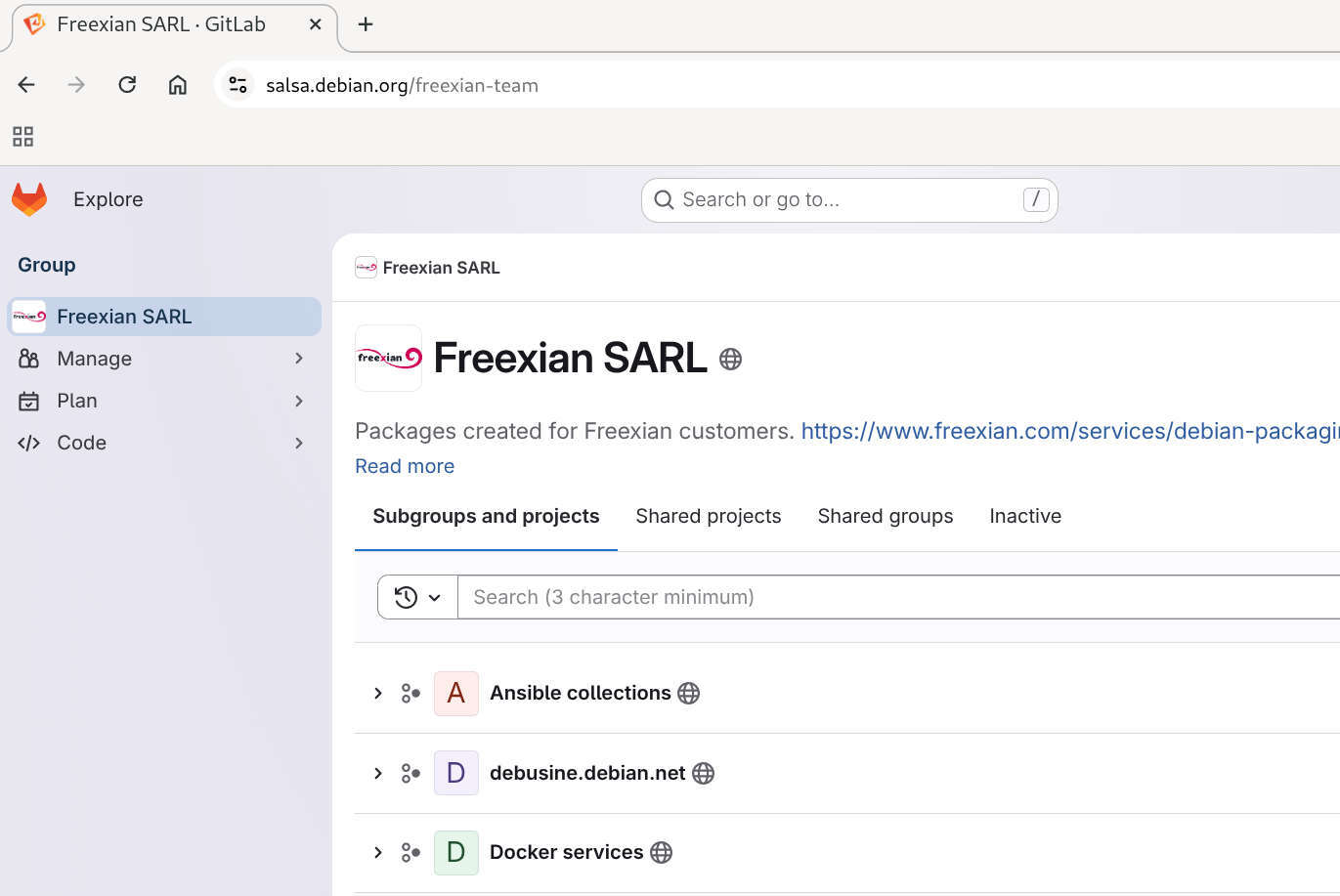This screenshot has width=1340, height=896.
Task: Click the globe icon next to Docker services
Action: (x=662, y=853)
